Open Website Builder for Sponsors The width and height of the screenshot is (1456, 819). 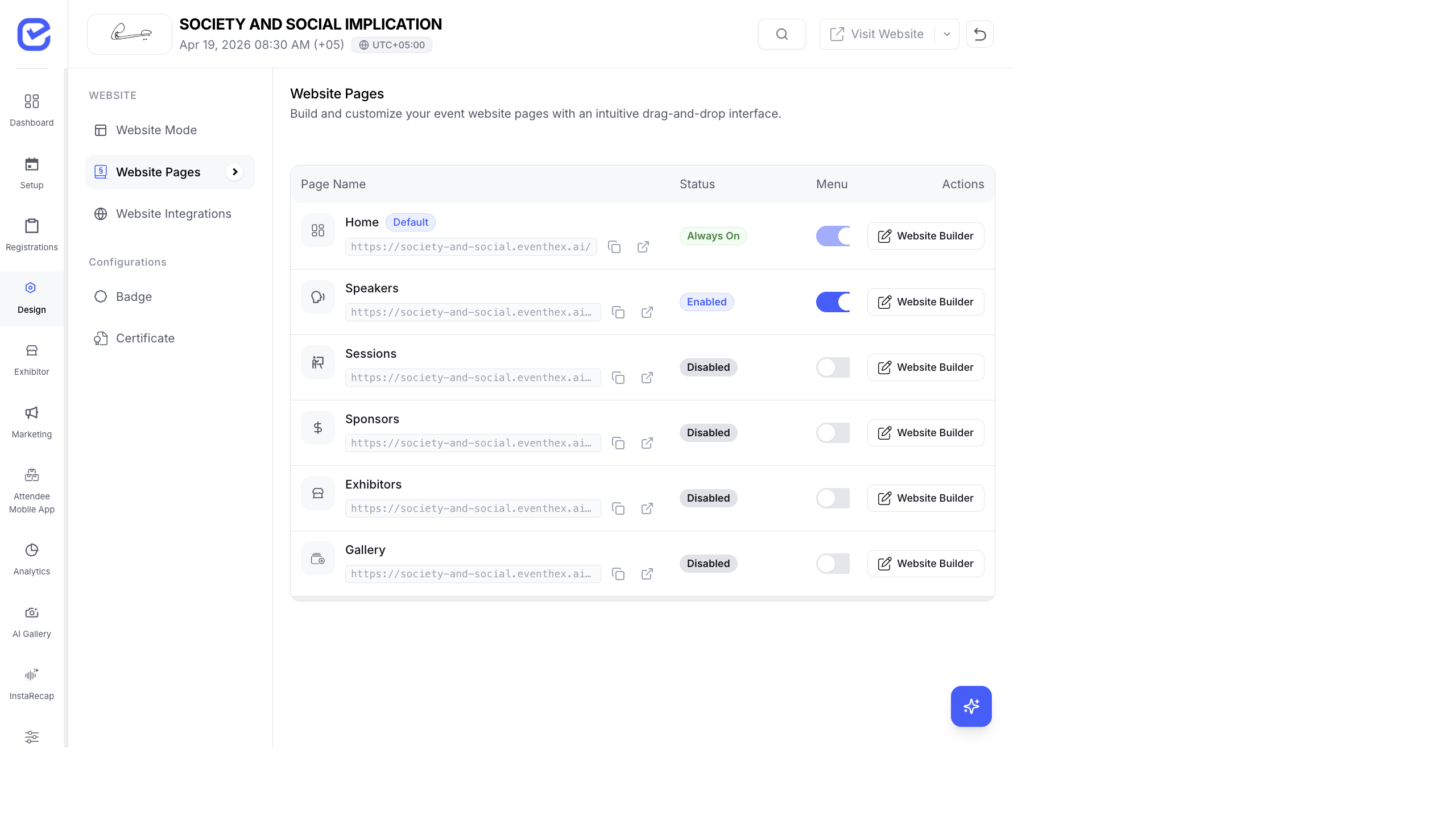coord(925,432)
